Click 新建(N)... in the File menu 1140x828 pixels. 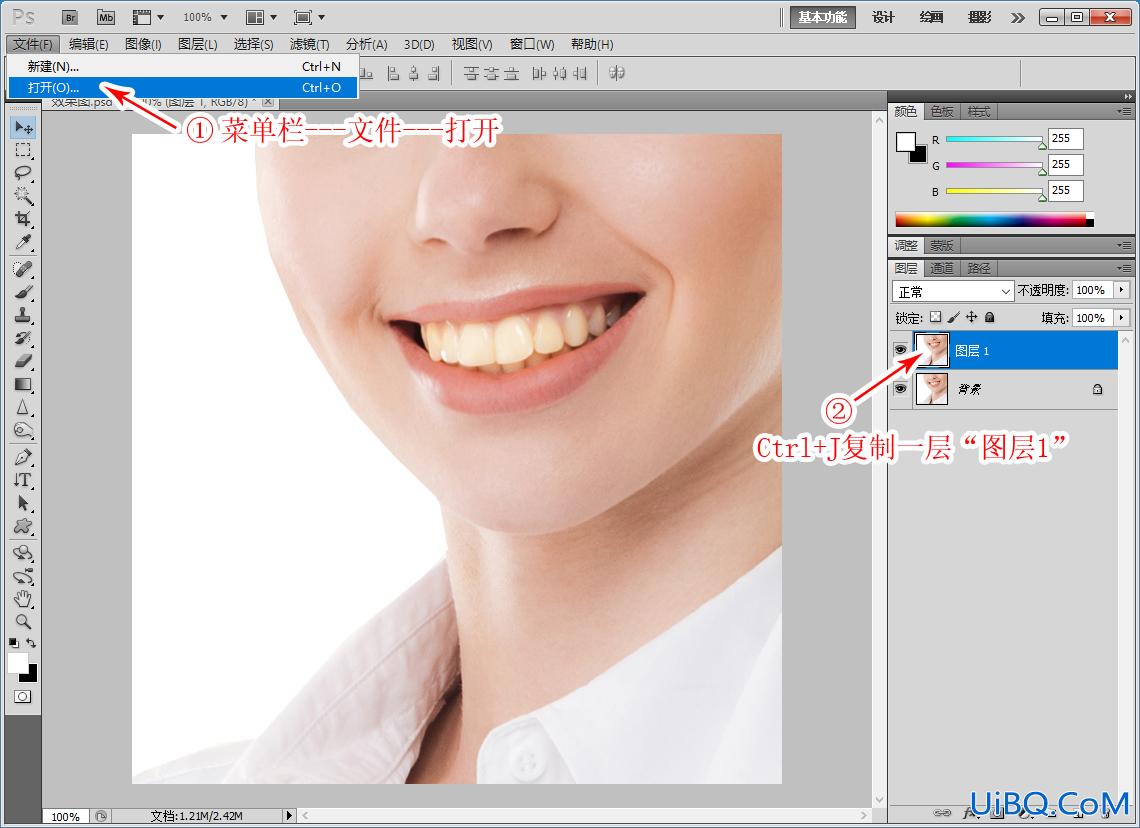(183, 66)
